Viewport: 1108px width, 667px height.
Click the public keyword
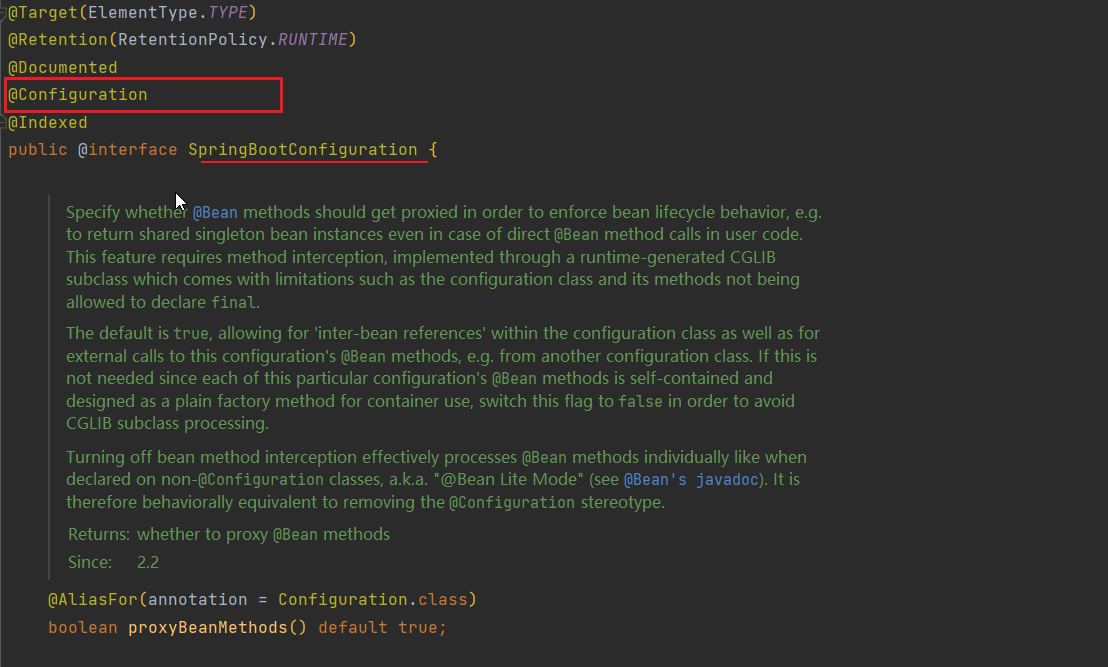(x=37, y=150)
